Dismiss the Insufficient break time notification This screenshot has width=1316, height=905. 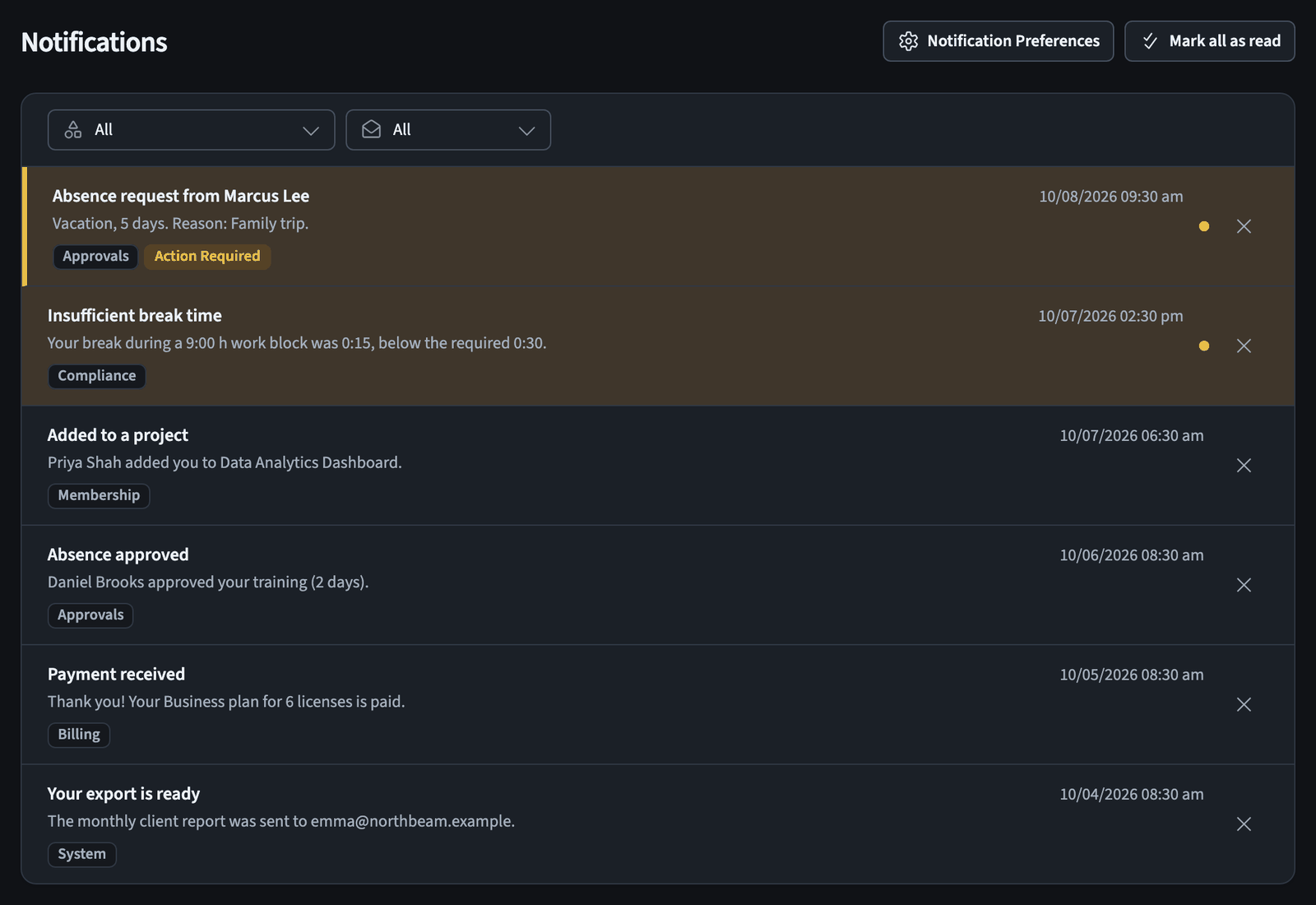(1244, 346)
